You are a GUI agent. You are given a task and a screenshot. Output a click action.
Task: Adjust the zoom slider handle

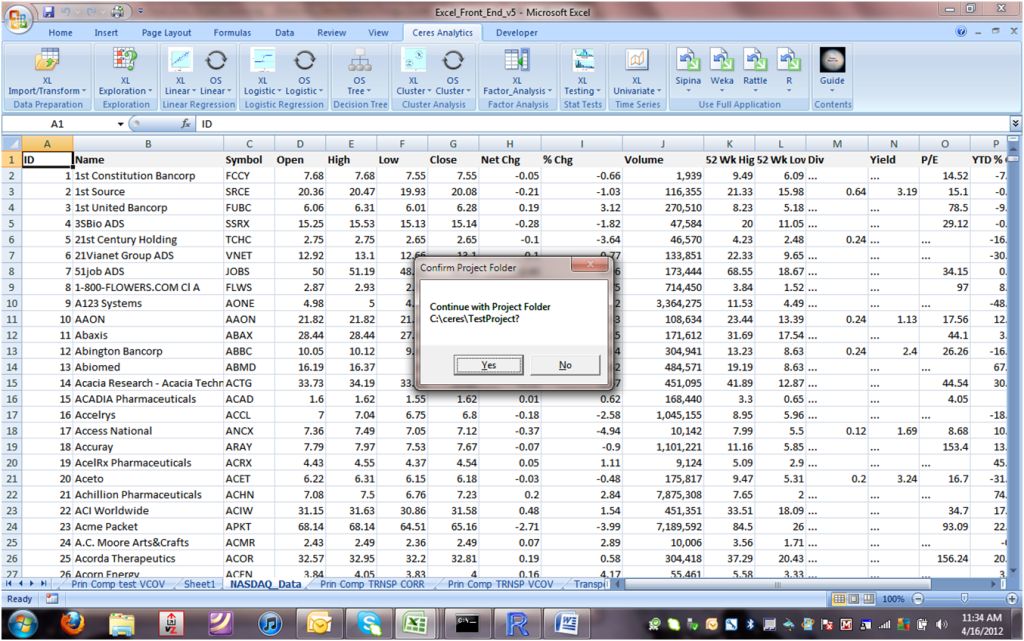(x=964, y=599)
